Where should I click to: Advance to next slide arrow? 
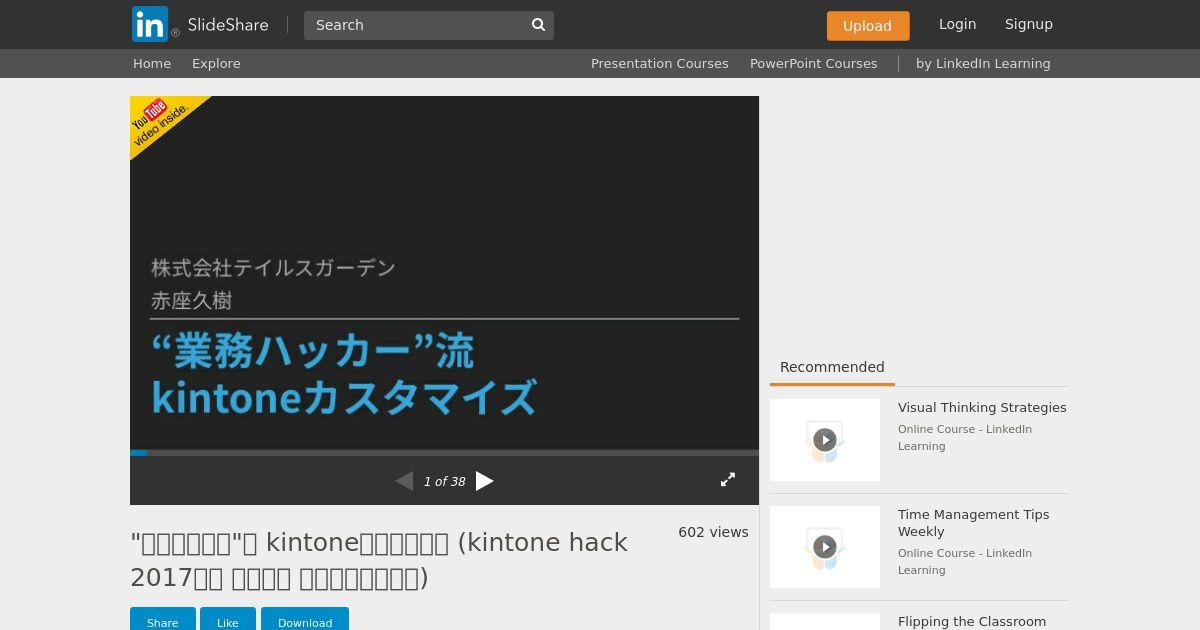click(485, 481)
